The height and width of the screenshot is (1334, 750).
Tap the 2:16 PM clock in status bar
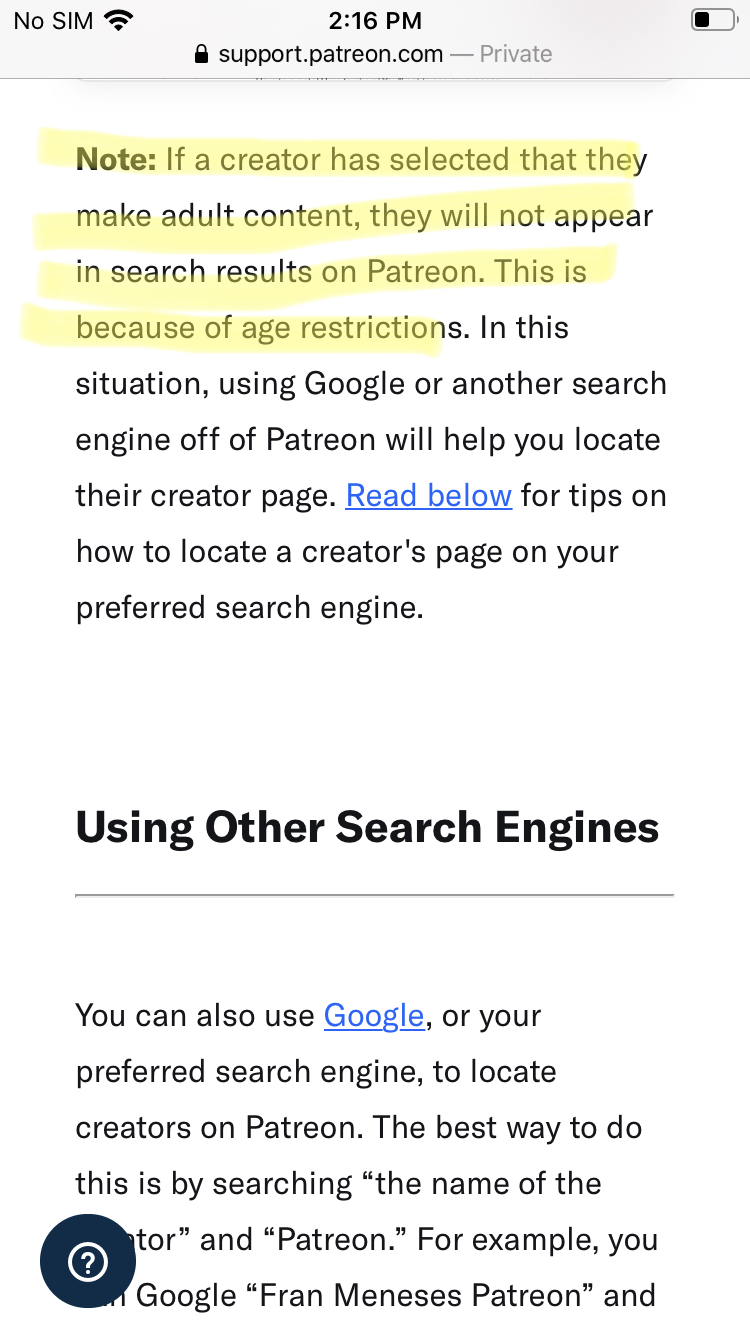375,20
